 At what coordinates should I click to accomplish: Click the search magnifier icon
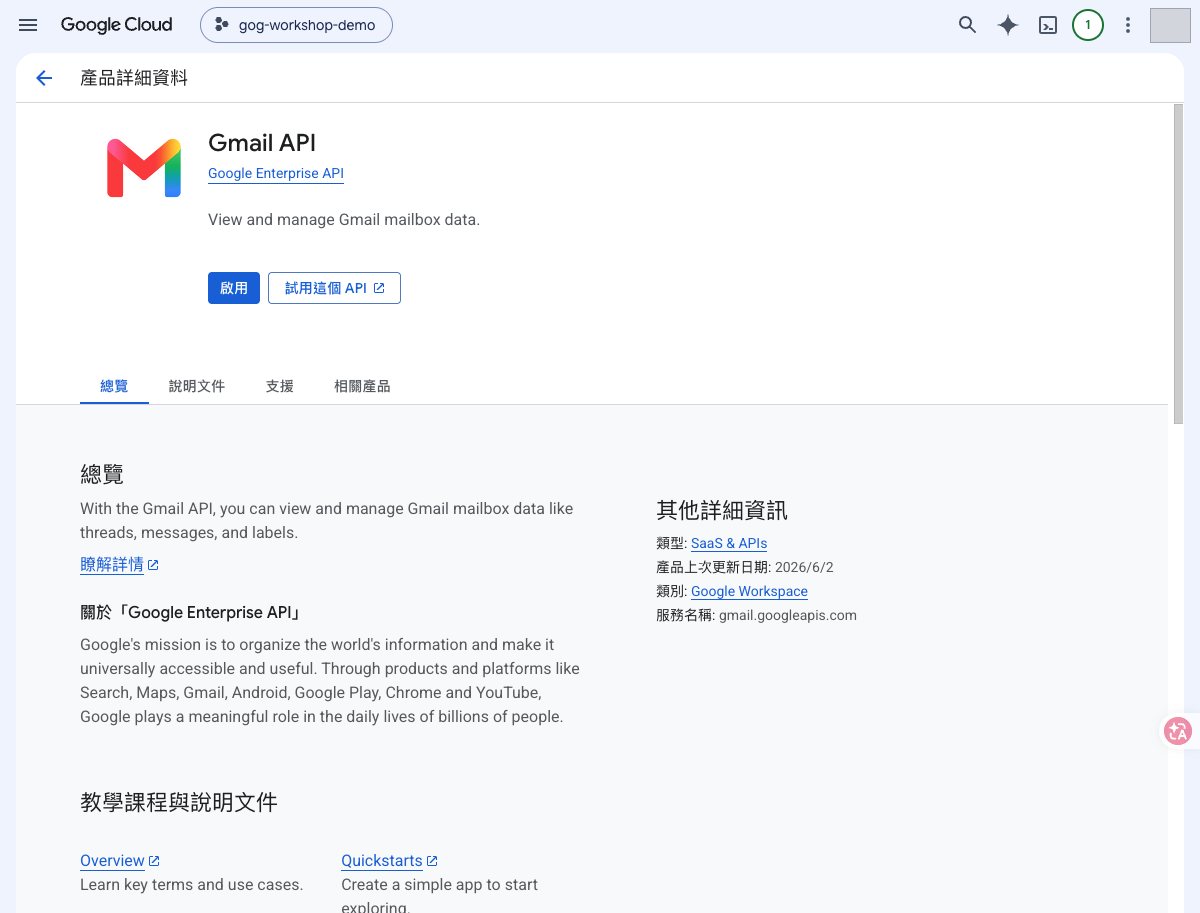(x=967, y=25)
